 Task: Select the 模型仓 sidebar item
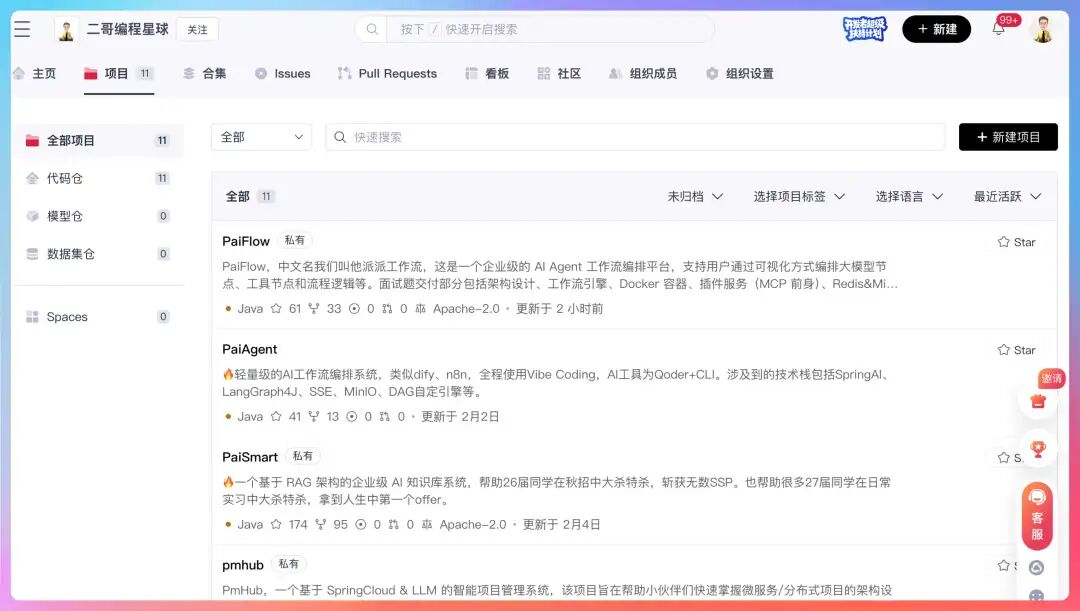coord(63,216)
